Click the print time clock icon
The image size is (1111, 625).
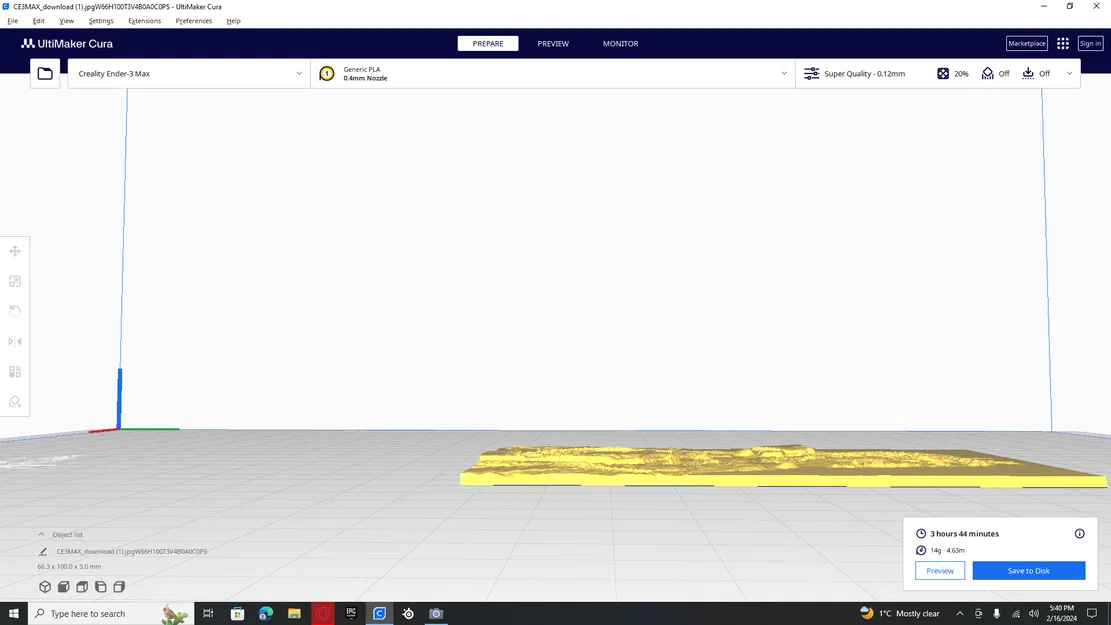click(920, 534)
